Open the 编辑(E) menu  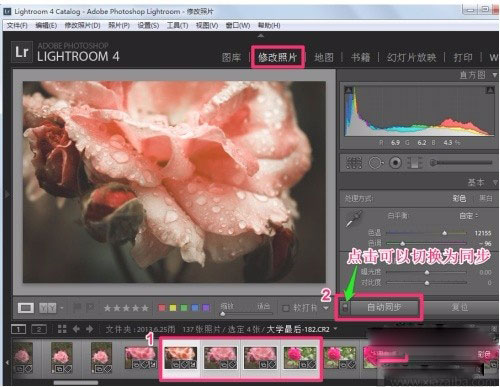pos(46,25)
